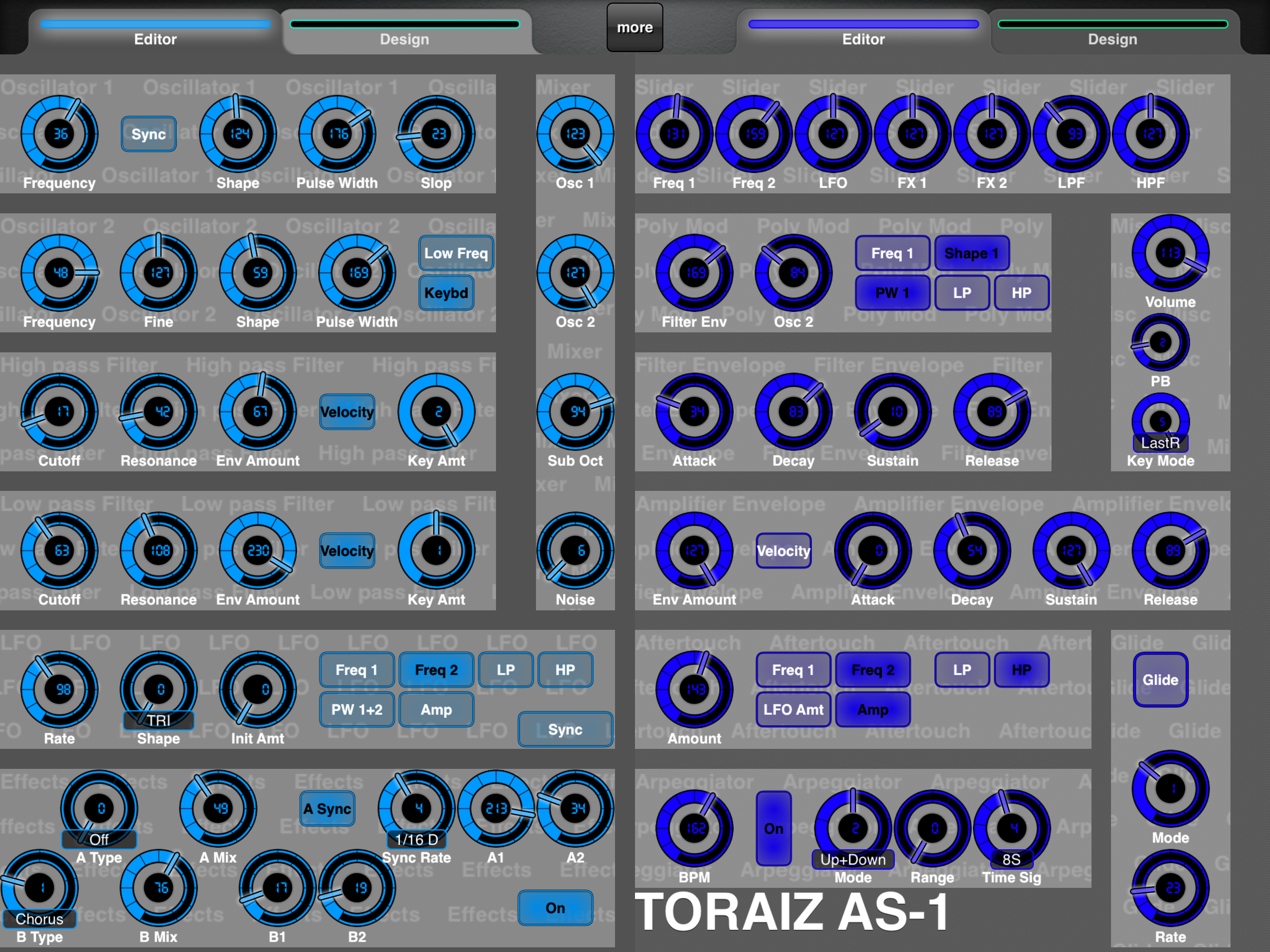
Task: Select the Effects B Mix knob
Action: 159,888
